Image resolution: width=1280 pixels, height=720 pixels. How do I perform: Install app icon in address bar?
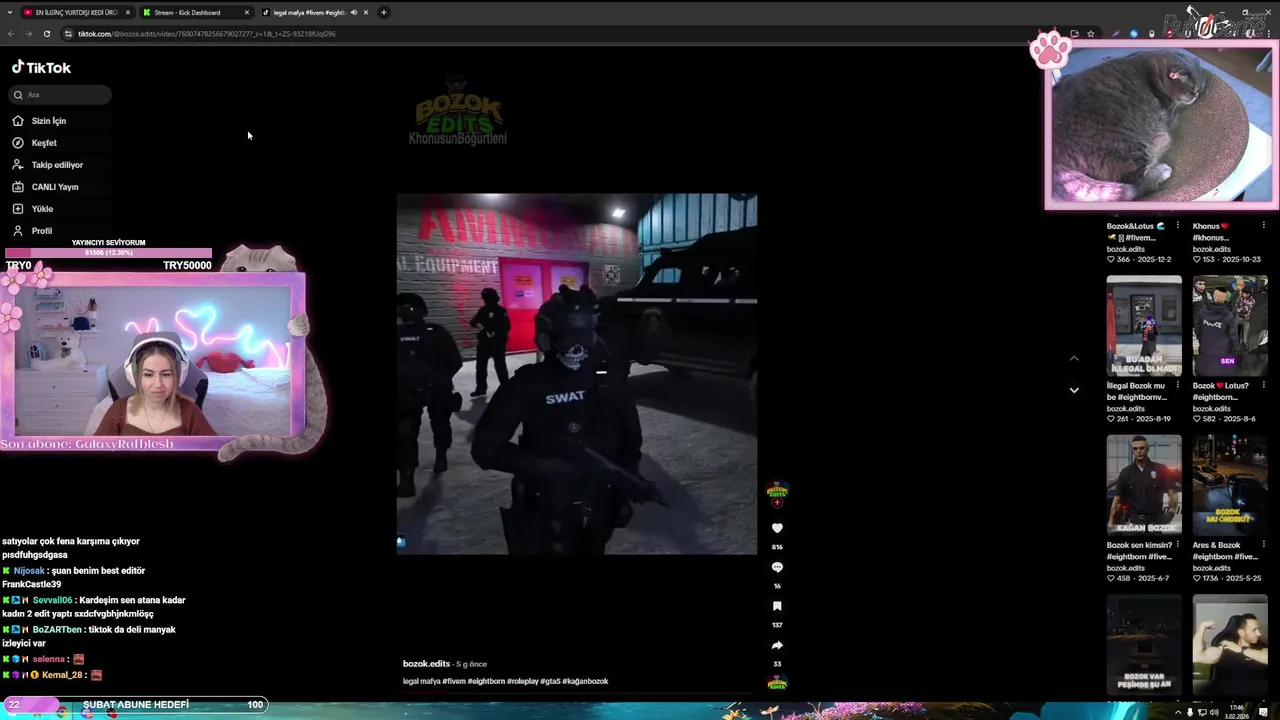tap(1074, 33)
